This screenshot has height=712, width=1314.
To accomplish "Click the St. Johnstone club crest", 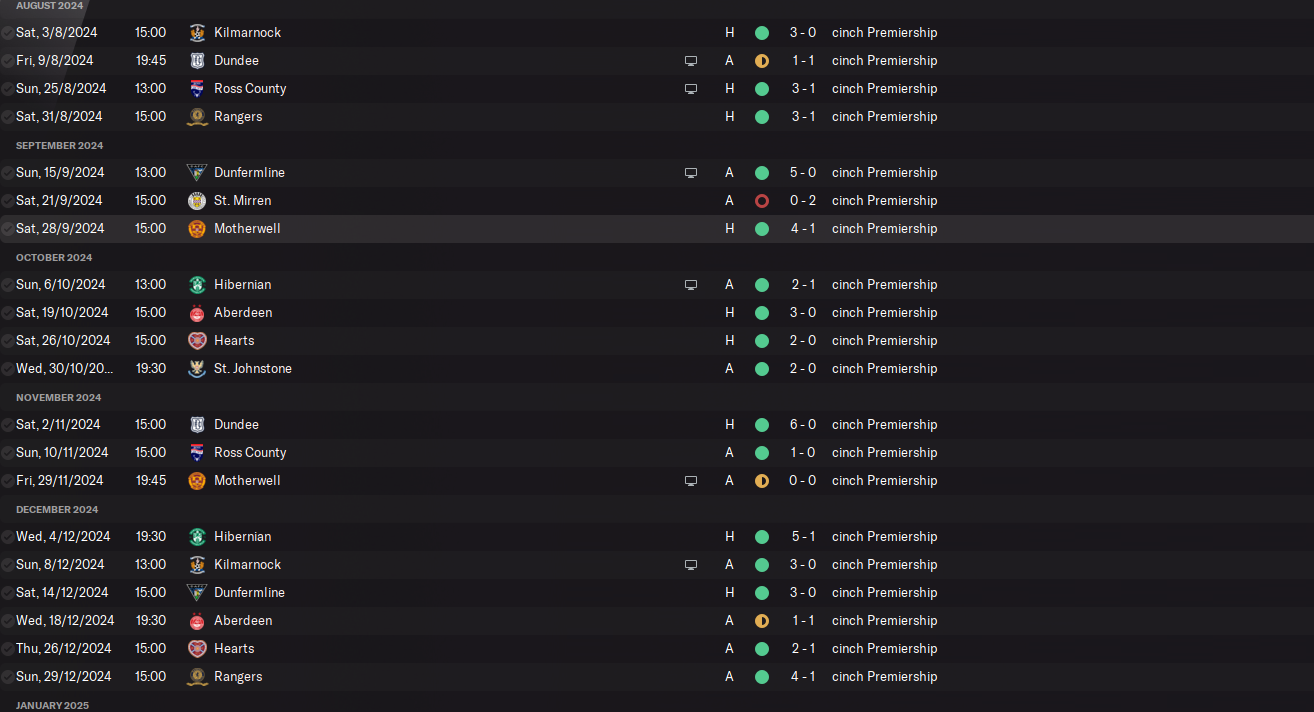I will click(x=197, y=369).
